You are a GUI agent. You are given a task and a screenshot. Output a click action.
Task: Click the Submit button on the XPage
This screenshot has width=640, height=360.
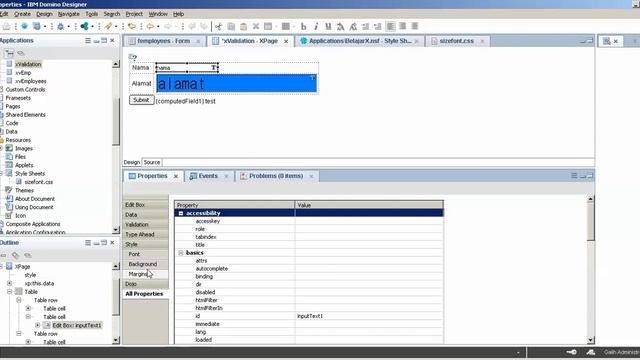click(141, 100)
